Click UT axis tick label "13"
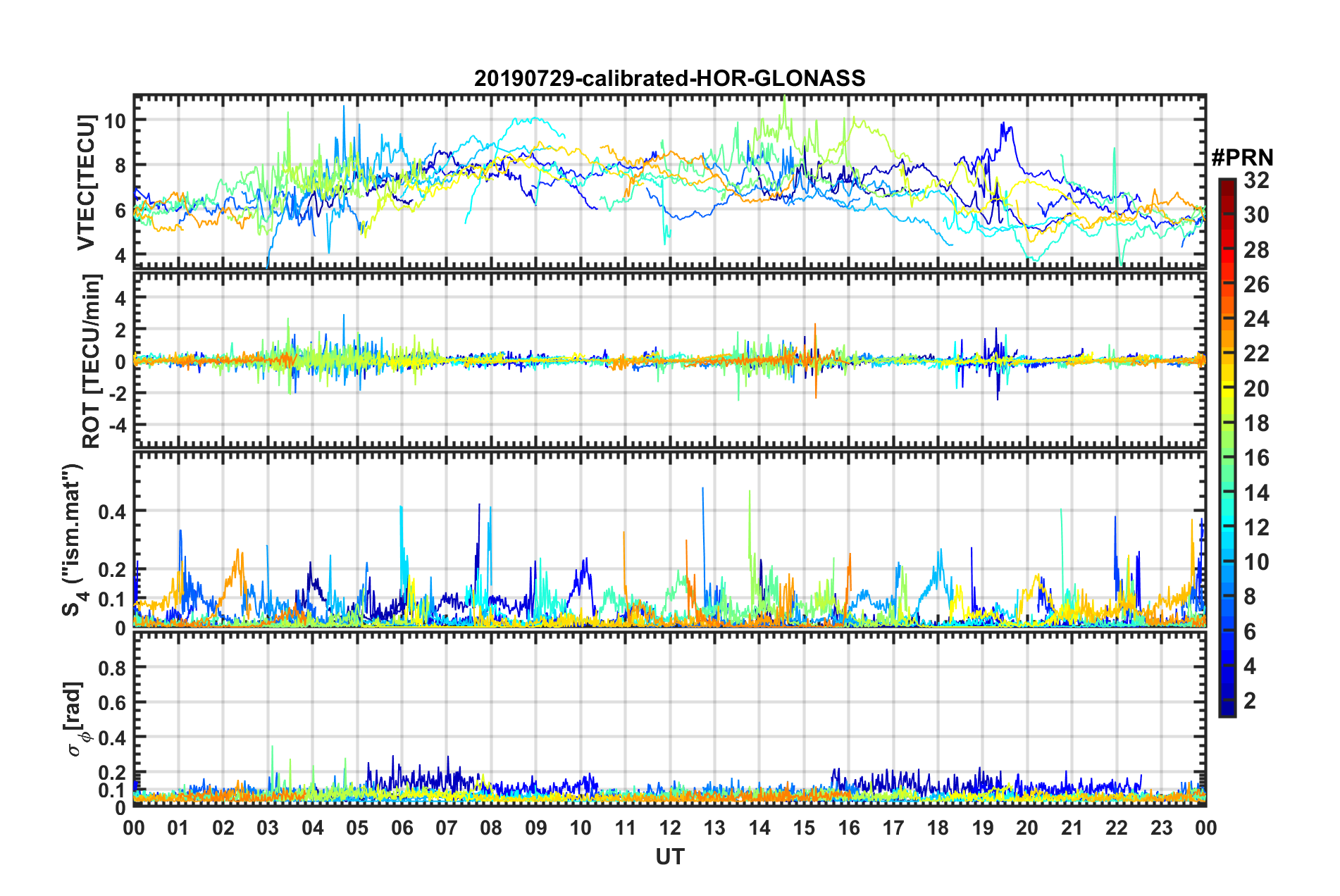The width and height of the screenshot is (1340, 896). click(x=714, y=828)
